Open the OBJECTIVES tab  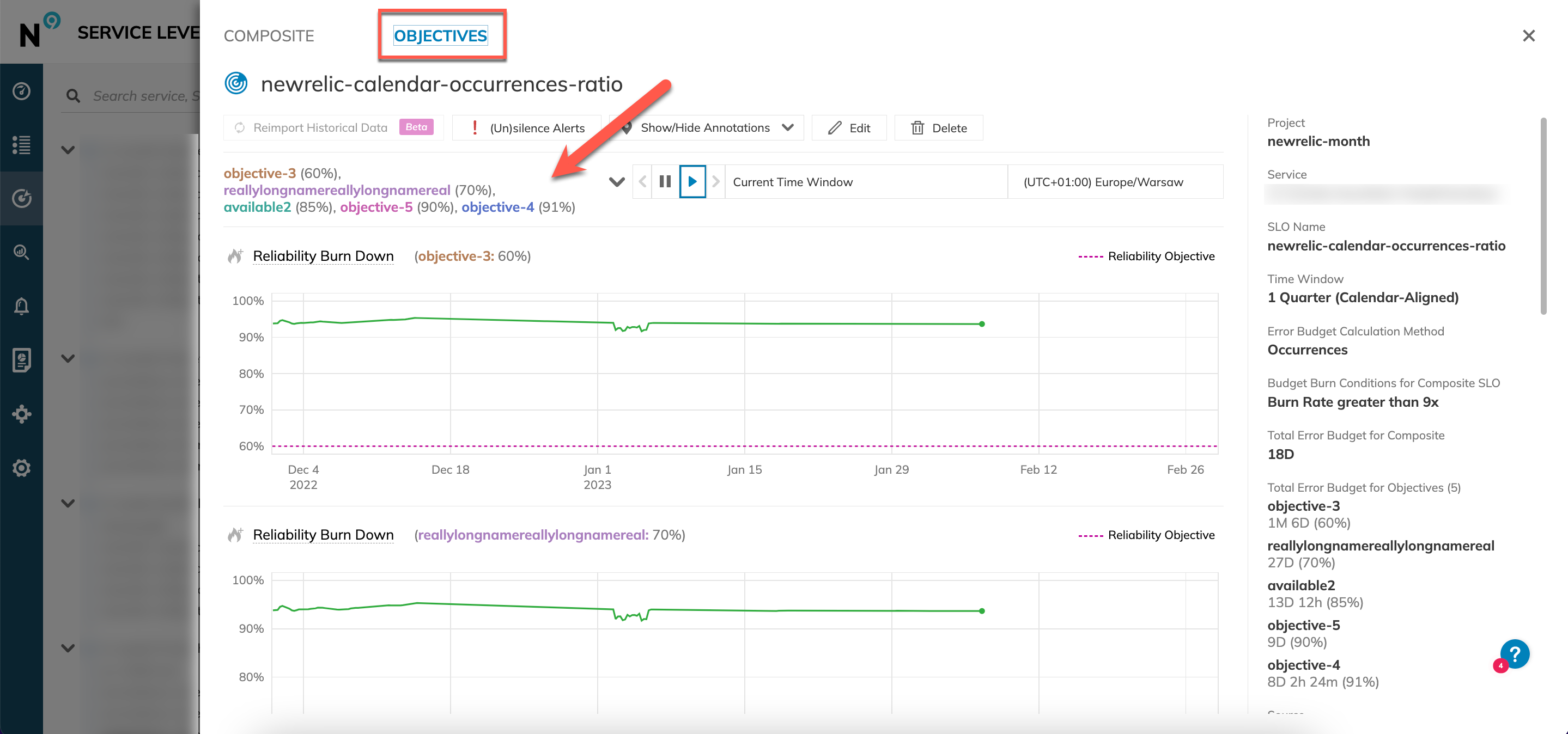click(440, 36)
